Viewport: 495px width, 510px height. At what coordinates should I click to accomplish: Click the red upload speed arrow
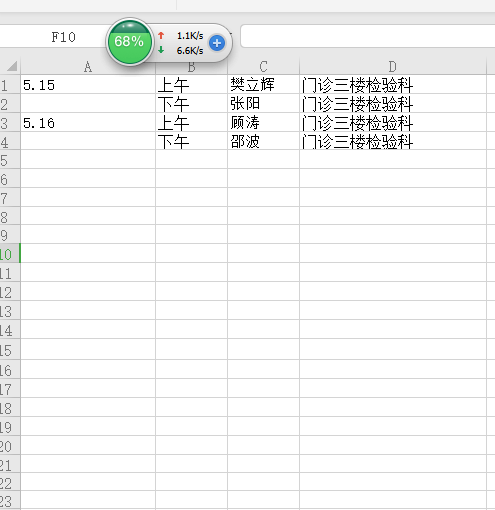161,35
